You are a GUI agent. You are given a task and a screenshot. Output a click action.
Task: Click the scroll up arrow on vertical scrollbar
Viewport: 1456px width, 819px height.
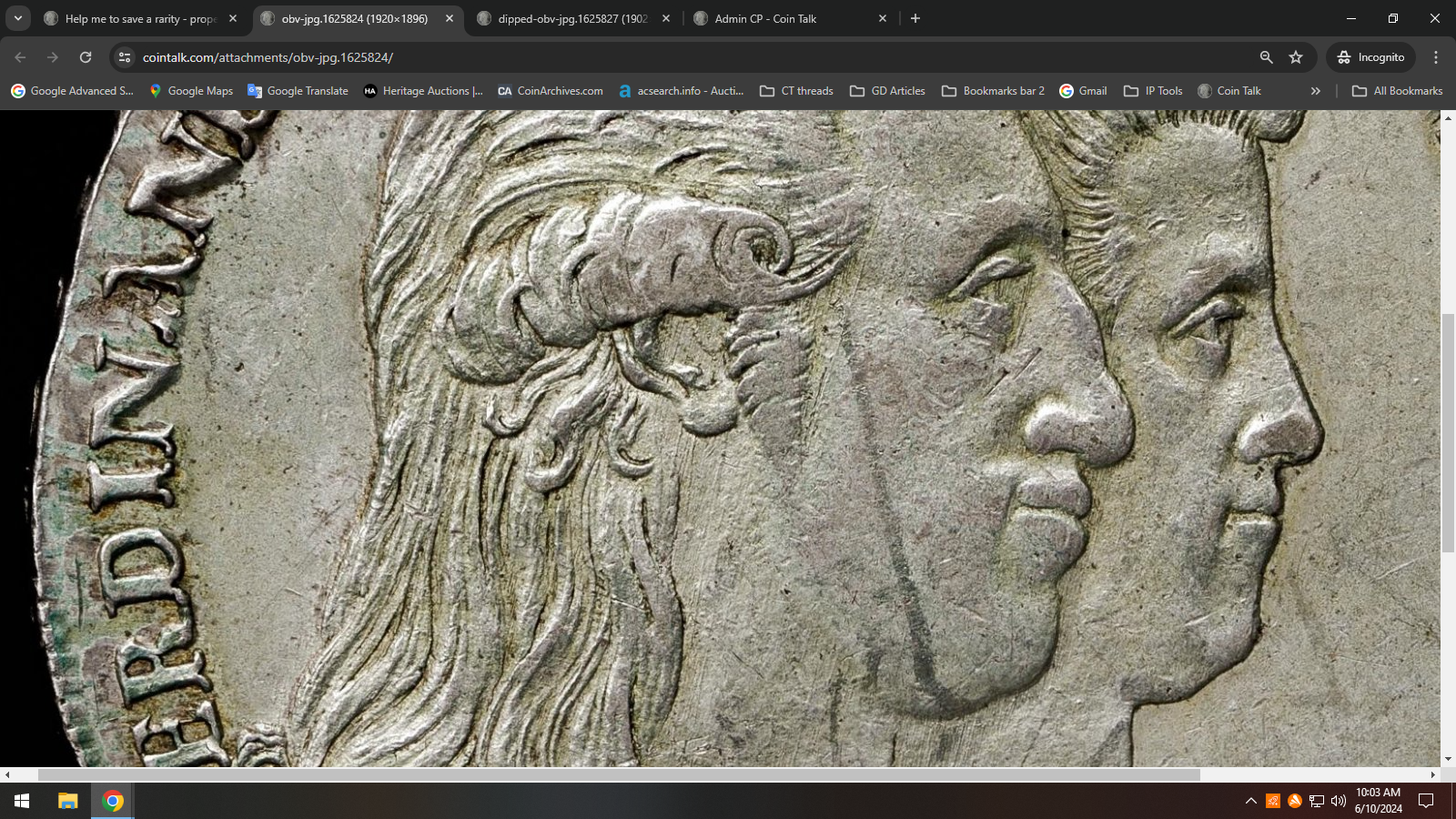tap(1448, 117)
